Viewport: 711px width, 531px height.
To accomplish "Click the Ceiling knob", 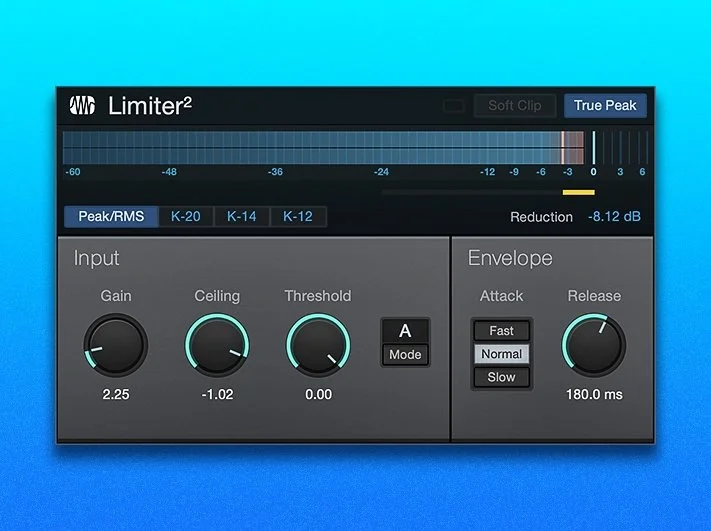I will (217, 345).
